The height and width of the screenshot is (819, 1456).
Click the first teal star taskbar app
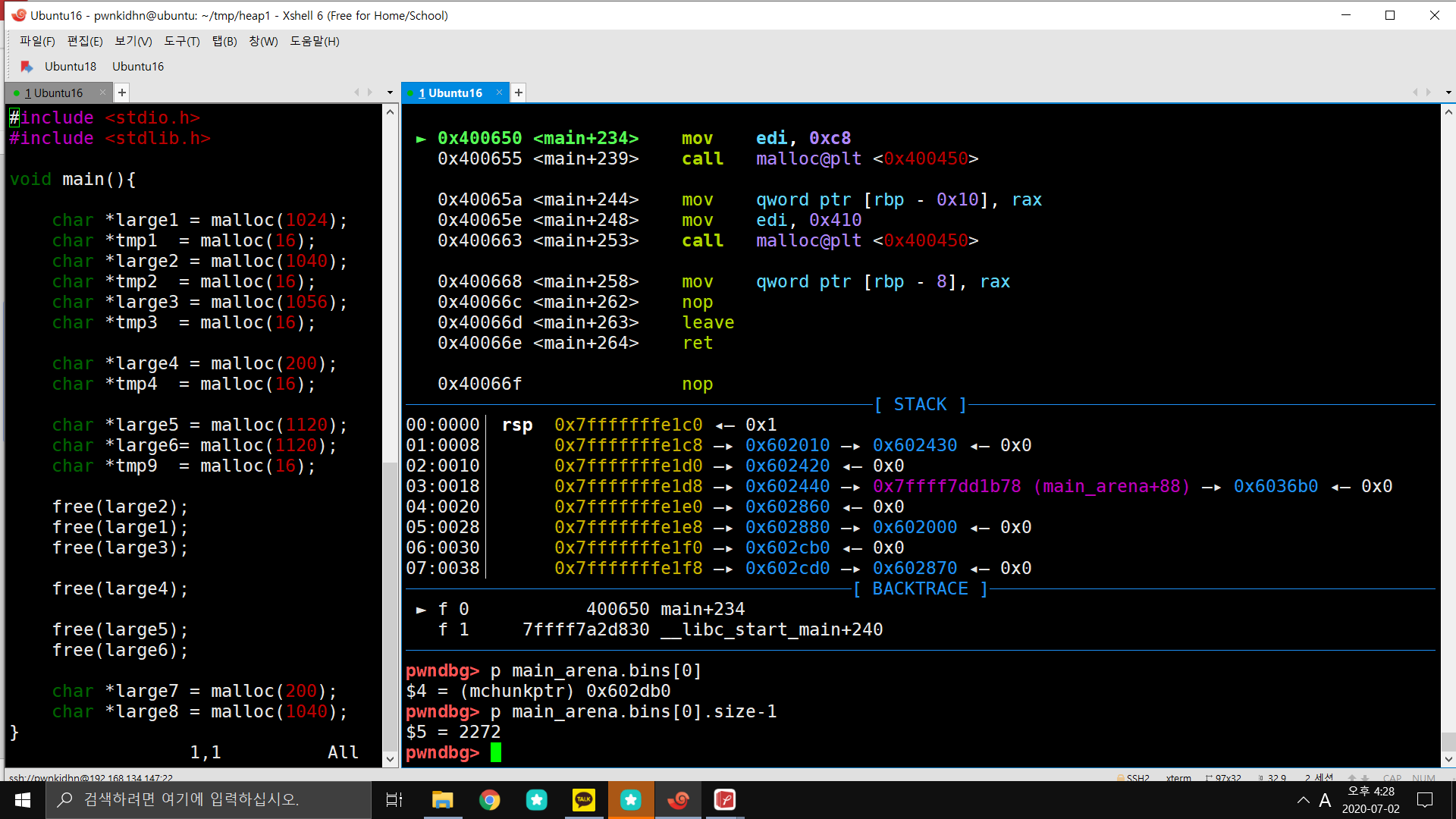pos(536,799)
